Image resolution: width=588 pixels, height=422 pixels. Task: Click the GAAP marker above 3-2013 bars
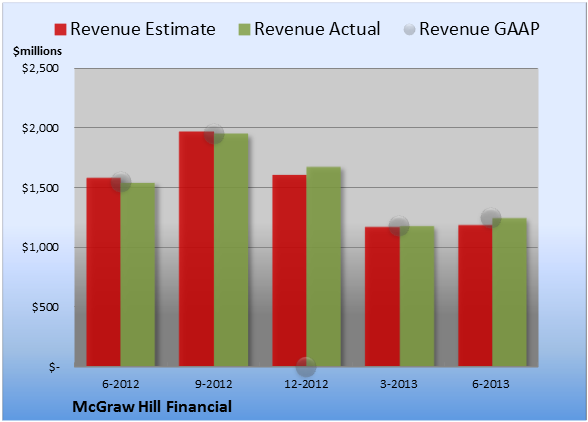pos(399,225)
